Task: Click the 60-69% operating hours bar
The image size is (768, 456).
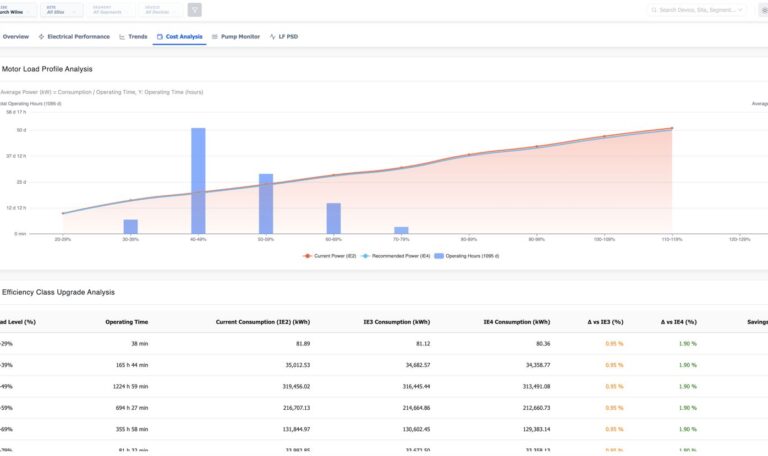Action: 334,218
